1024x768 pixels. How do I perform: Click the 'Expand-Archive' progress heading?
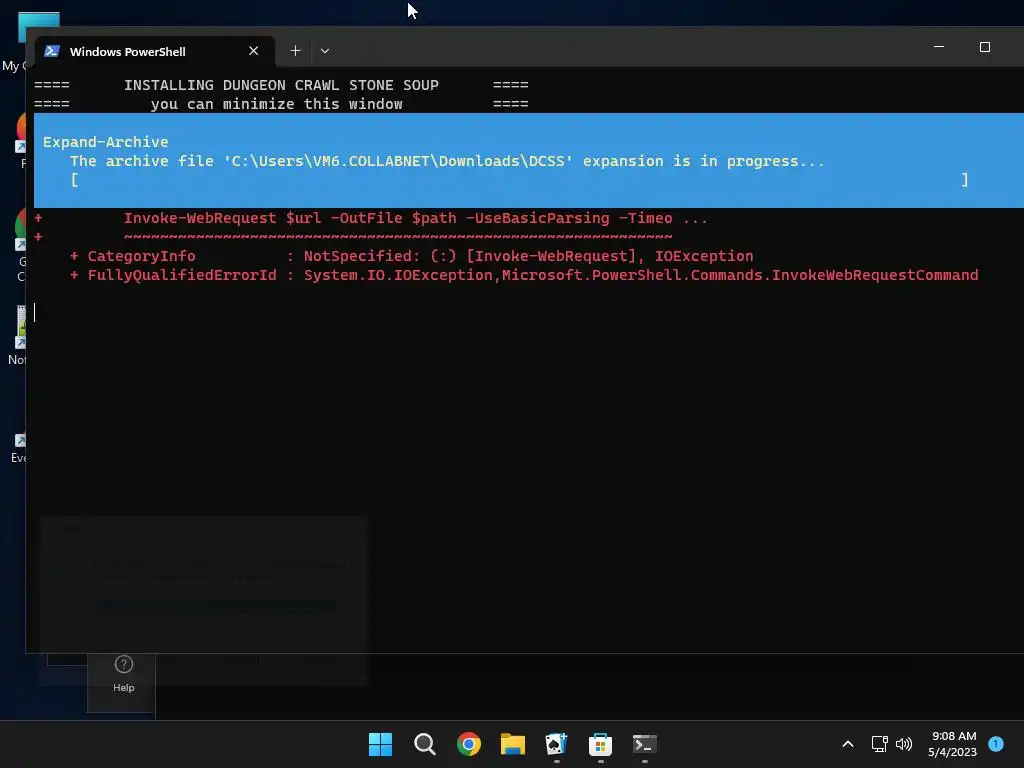(x=106, y=142)
